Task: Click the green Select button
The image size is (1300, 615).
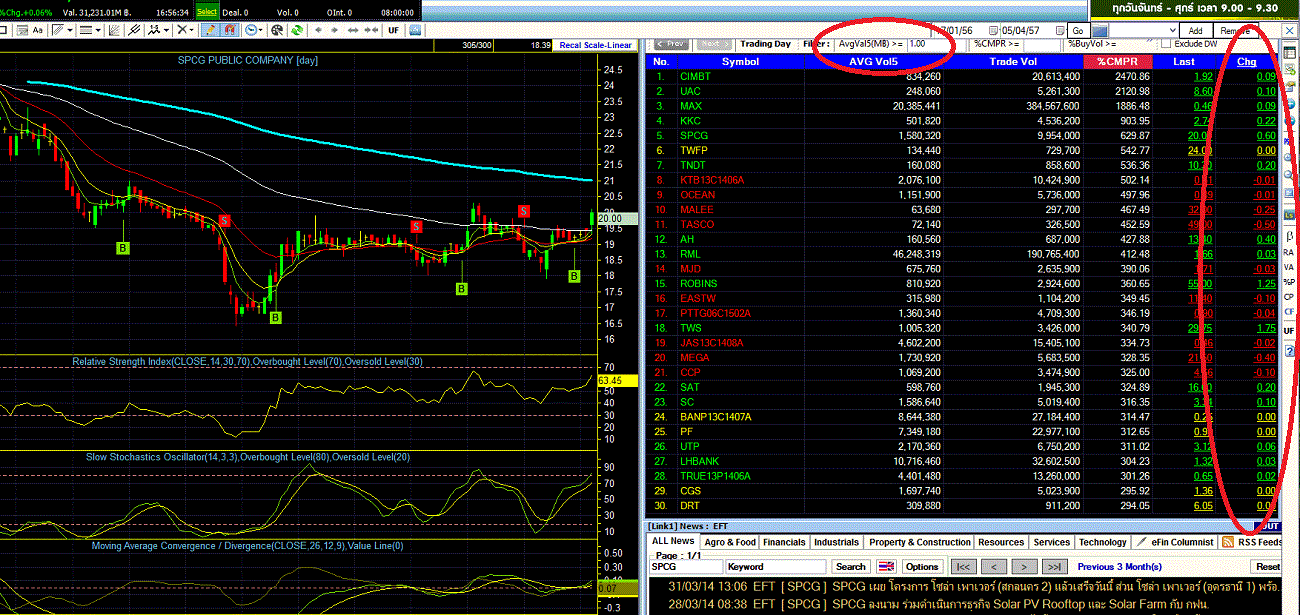Action: point(207,12)
